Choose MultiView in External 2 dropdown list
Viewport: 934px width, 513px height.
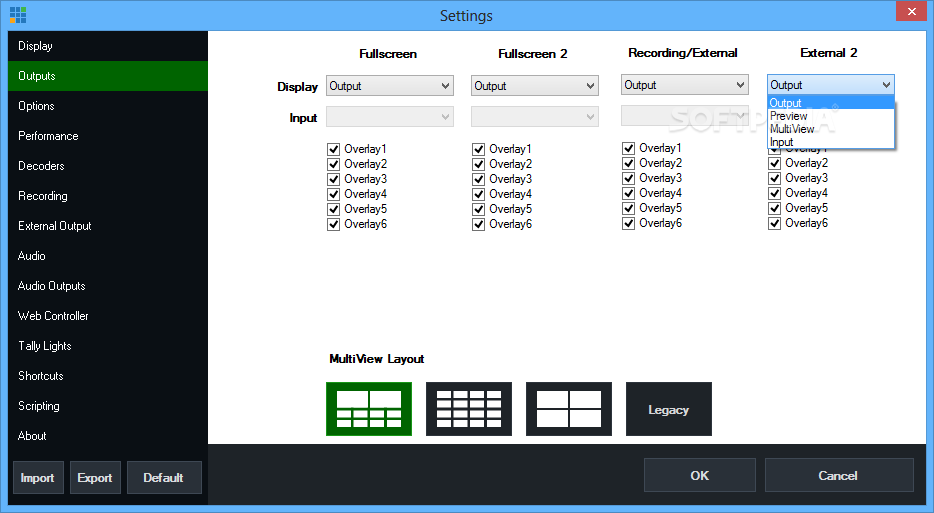tap(831, 129)
